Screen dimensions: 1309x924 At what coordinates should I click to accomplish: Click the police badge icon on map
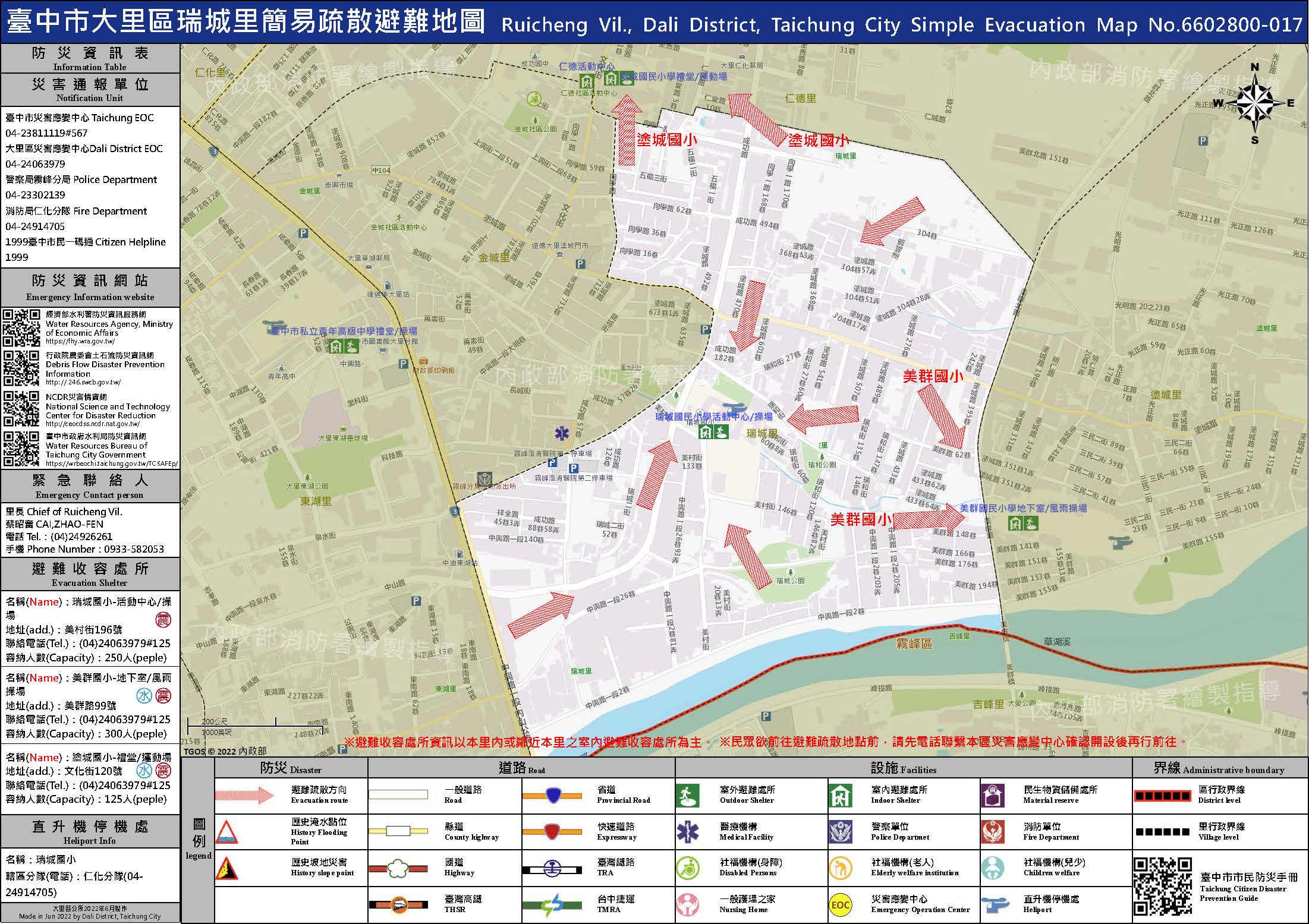[x=485, y=480]
